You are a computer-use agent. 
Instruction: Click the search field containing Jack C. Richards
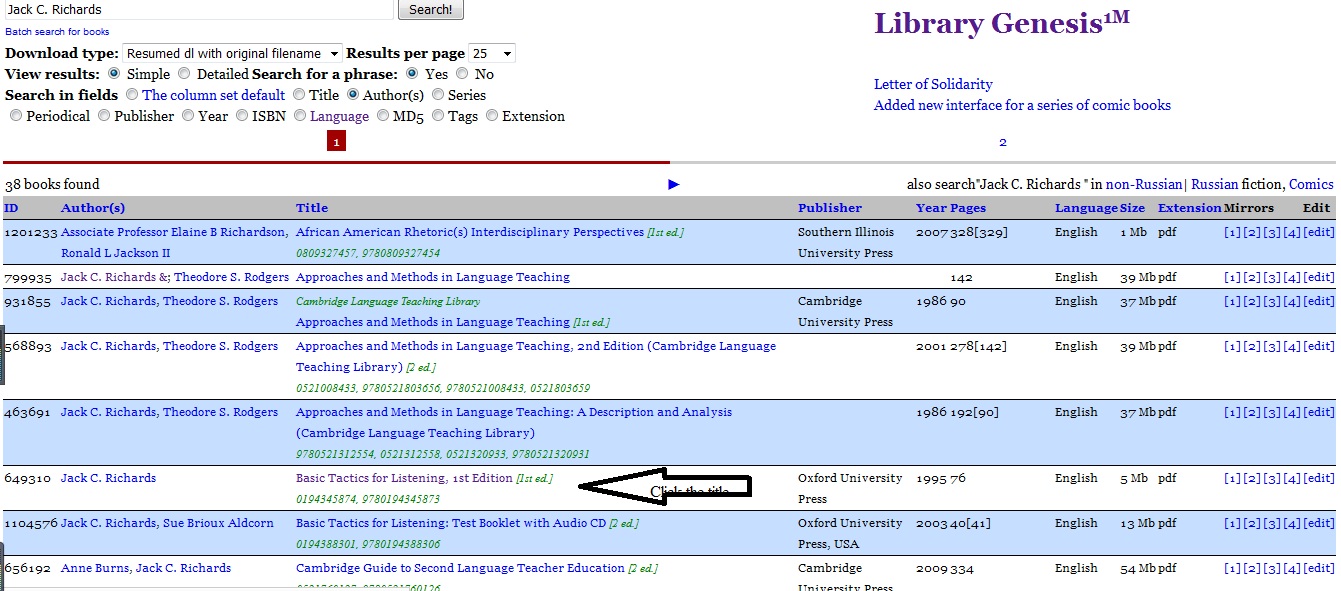[x=198, y=9]
